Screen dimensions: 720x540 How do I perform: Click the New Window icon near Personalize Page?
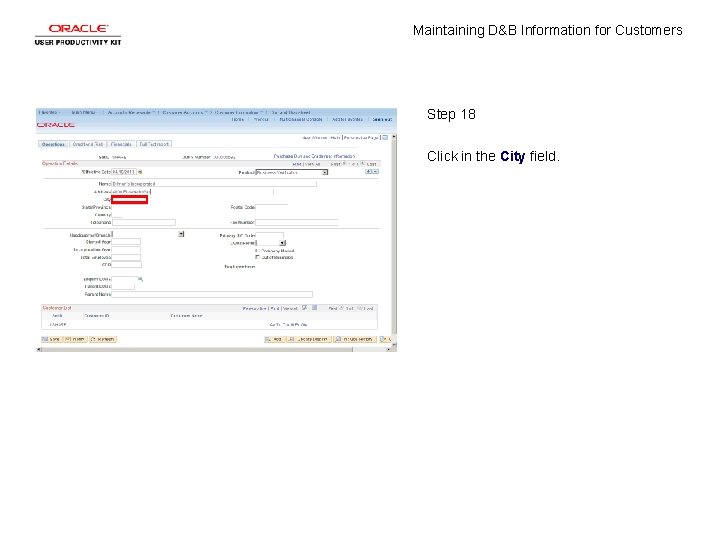(385, 137)
